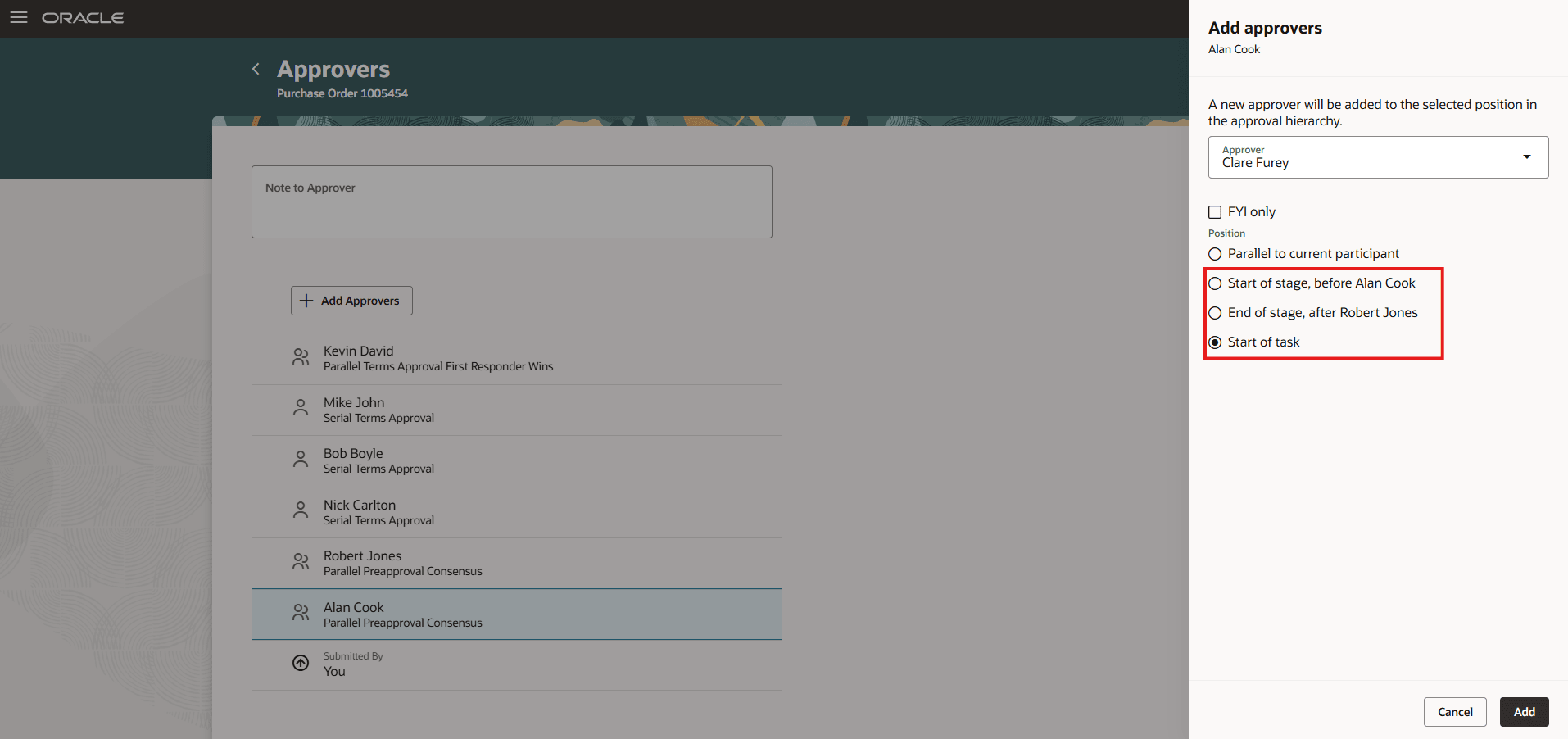Click the Add Approvers button

351,301
